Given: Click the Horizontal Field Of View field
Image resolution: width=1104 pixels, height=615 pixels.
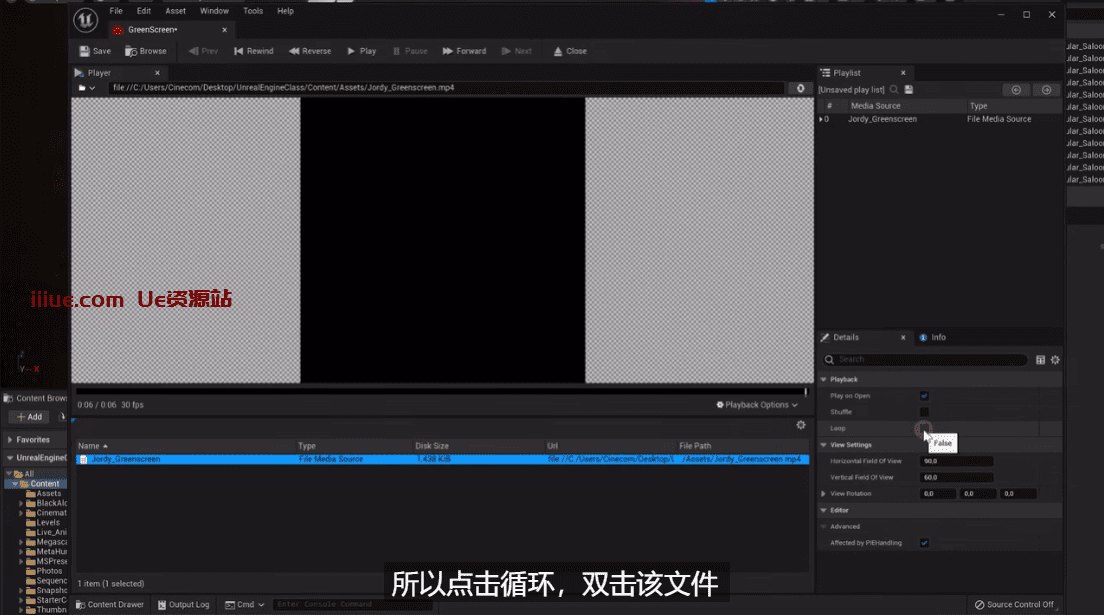Looking at the screenshot, I should tap(956, 461).
